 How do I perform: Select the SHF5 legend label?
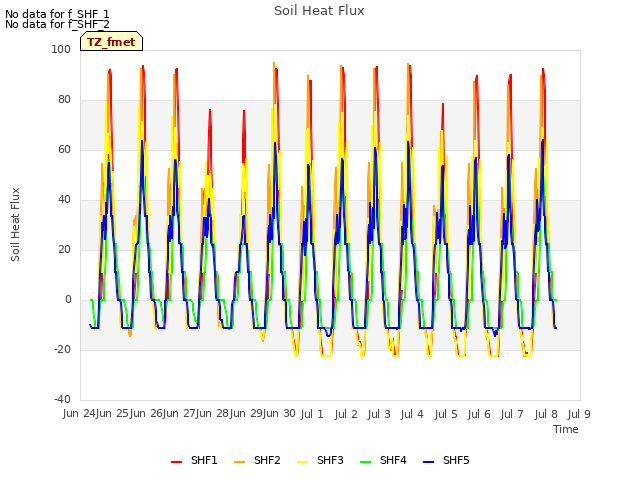coord(456,460)
